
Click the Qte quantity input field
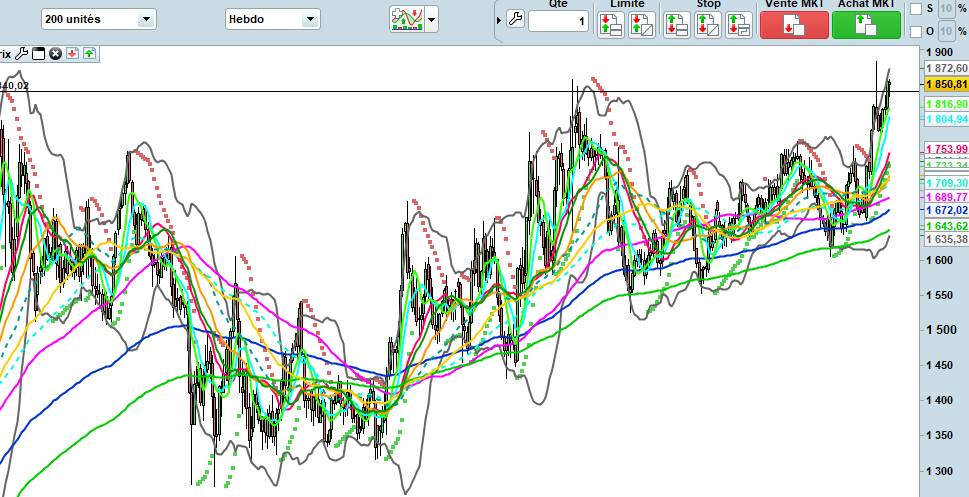pos(558,22)
